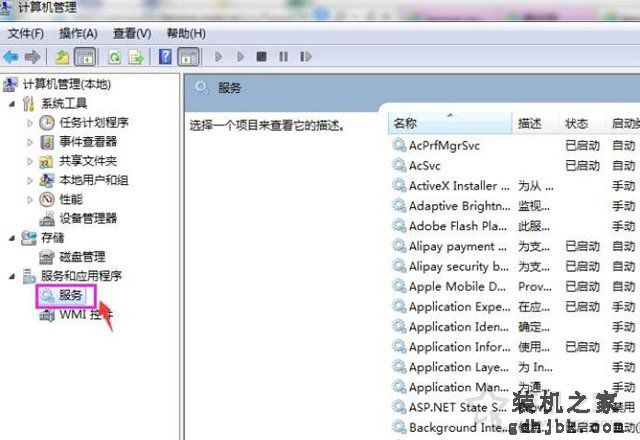Screen dimensions: 640x440
Task: Sort services by 名称 column header
Action: 450,123
